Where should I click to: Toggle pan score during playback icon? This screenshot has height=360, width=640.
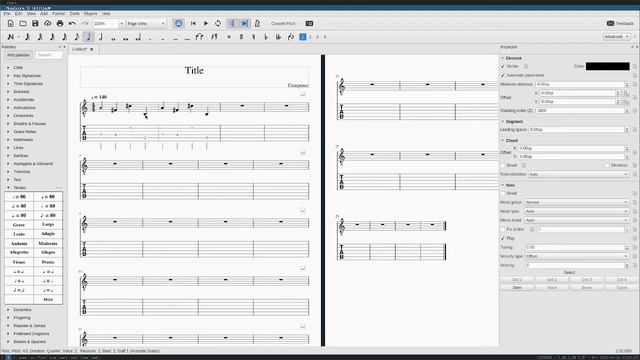click(x=244, y=24)
